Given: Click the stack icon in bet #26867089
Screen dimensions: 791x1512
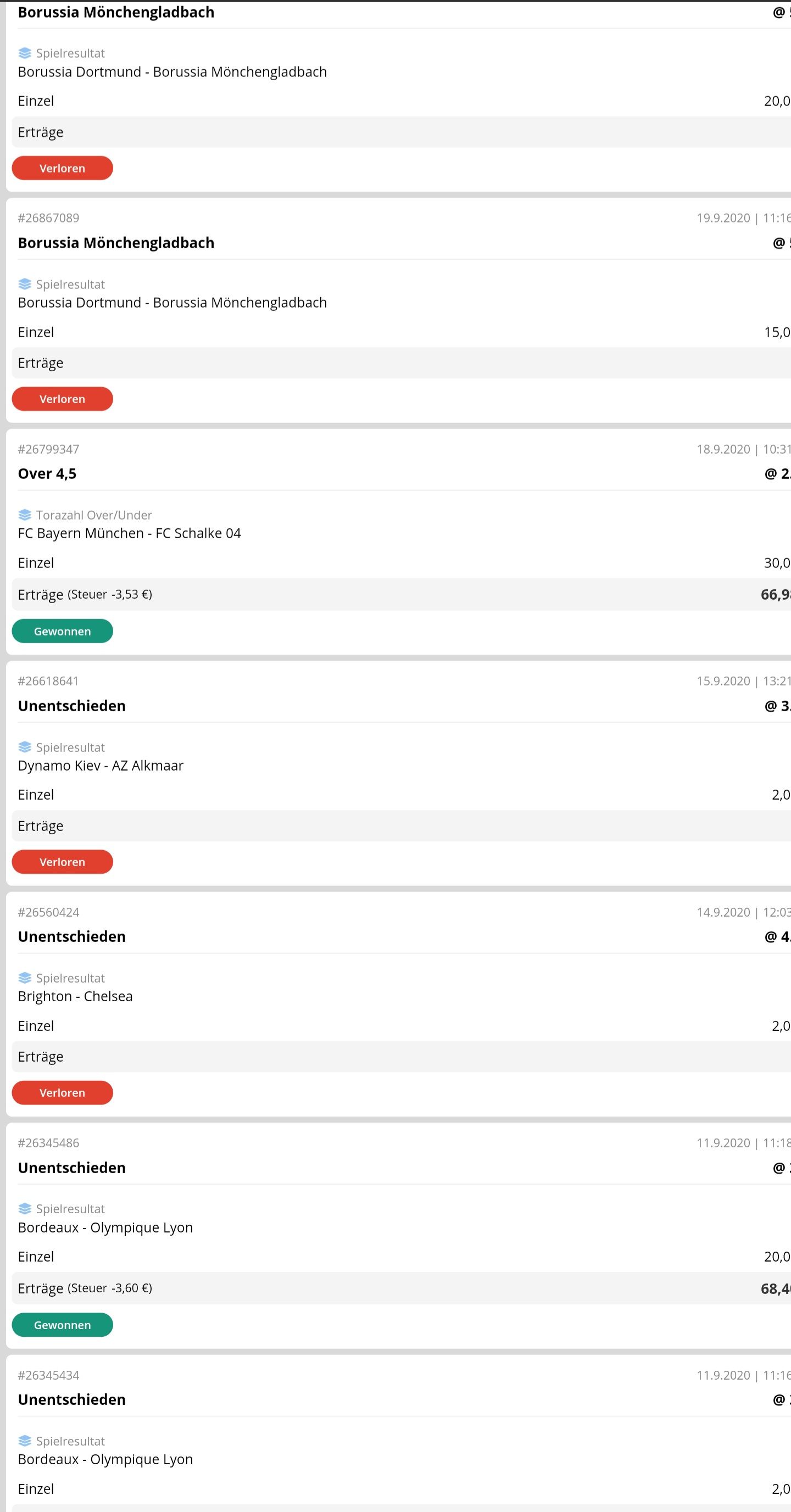Looking at the screenshot, I should (x=25, y=284).
